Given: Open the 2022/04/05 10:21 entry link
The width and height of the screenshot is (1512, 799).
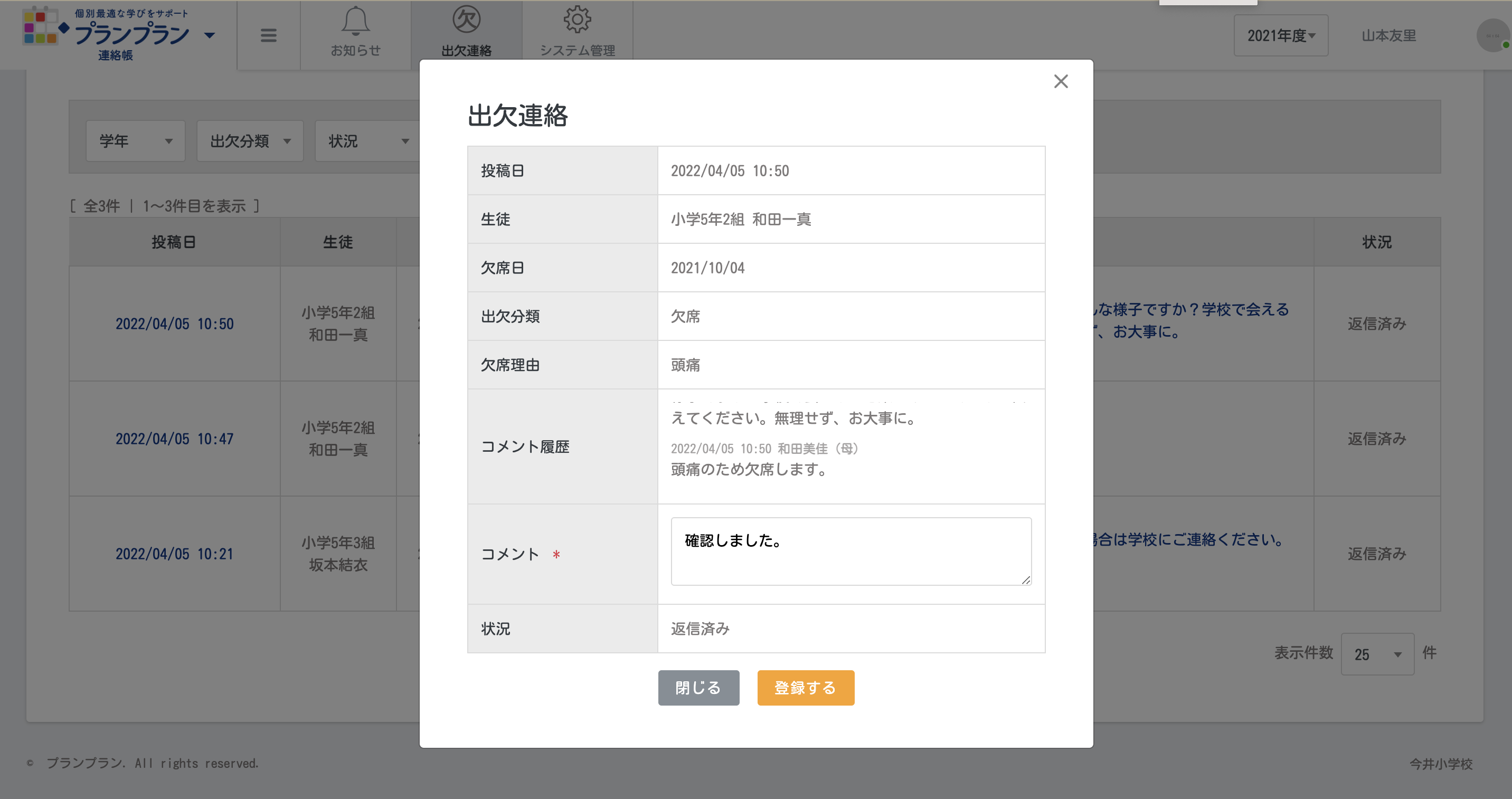Looking at the screenshot, I should (x=174, y=554).
